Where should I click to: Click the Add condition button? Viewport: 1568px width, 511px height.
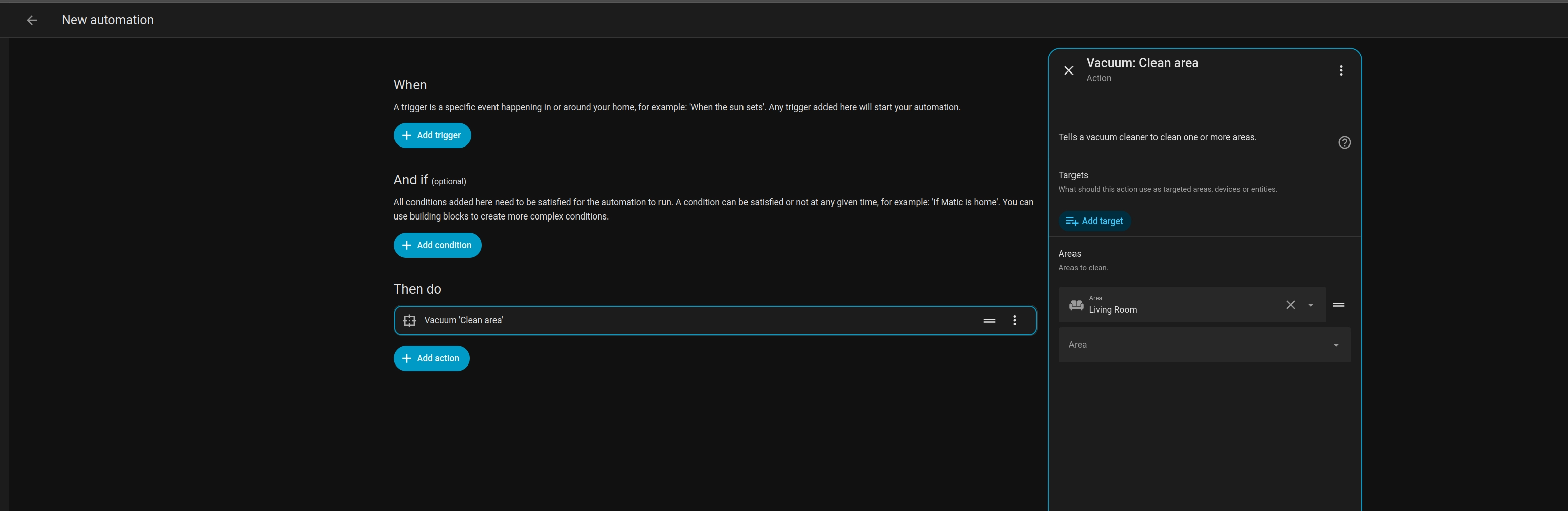tap(437, 245)
